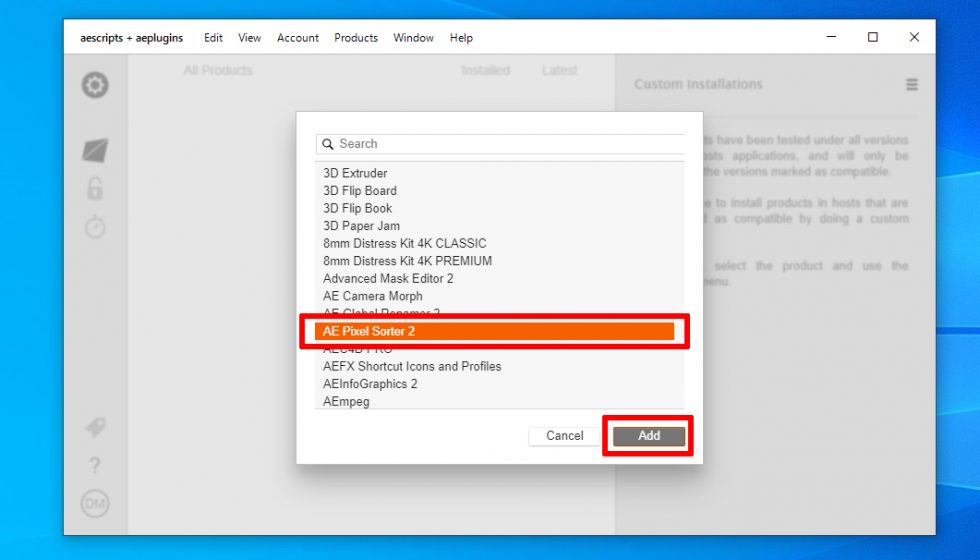Maximize the aescripts + aeplugins window
The width and height of the screenshot is (980, 560).
tap(872, 37)
